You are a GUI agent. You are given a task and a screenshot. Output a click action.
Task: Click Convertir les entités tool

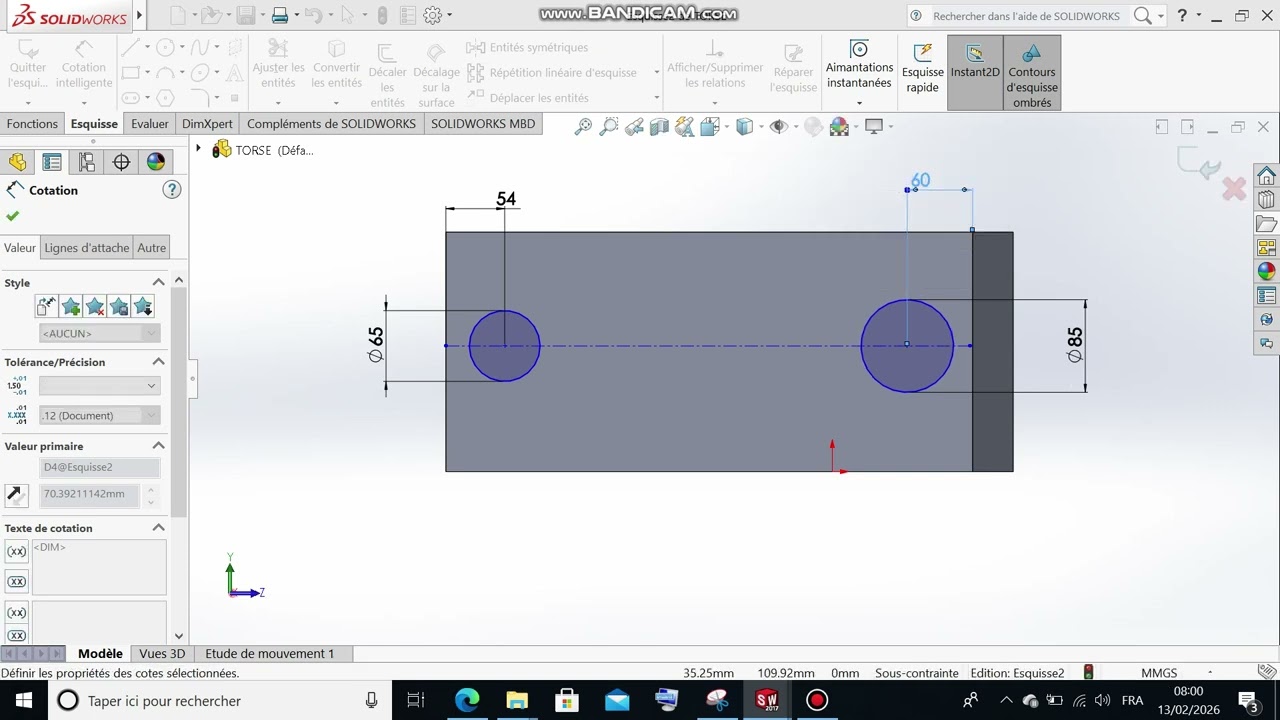(337, 66)
